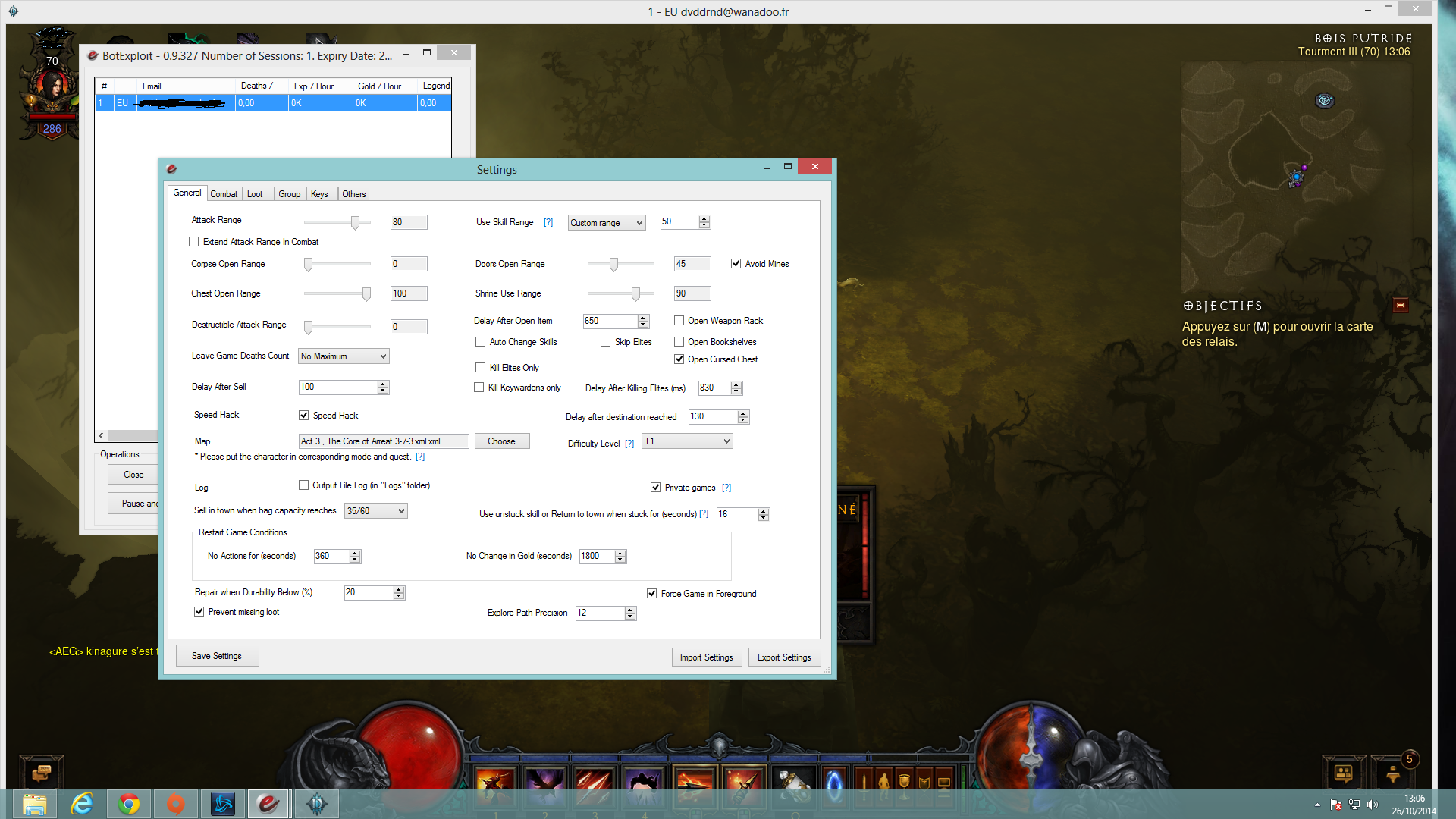Switch to Diablo III in the taskbar
1456x819 pixels.
[x=316, y=804]
